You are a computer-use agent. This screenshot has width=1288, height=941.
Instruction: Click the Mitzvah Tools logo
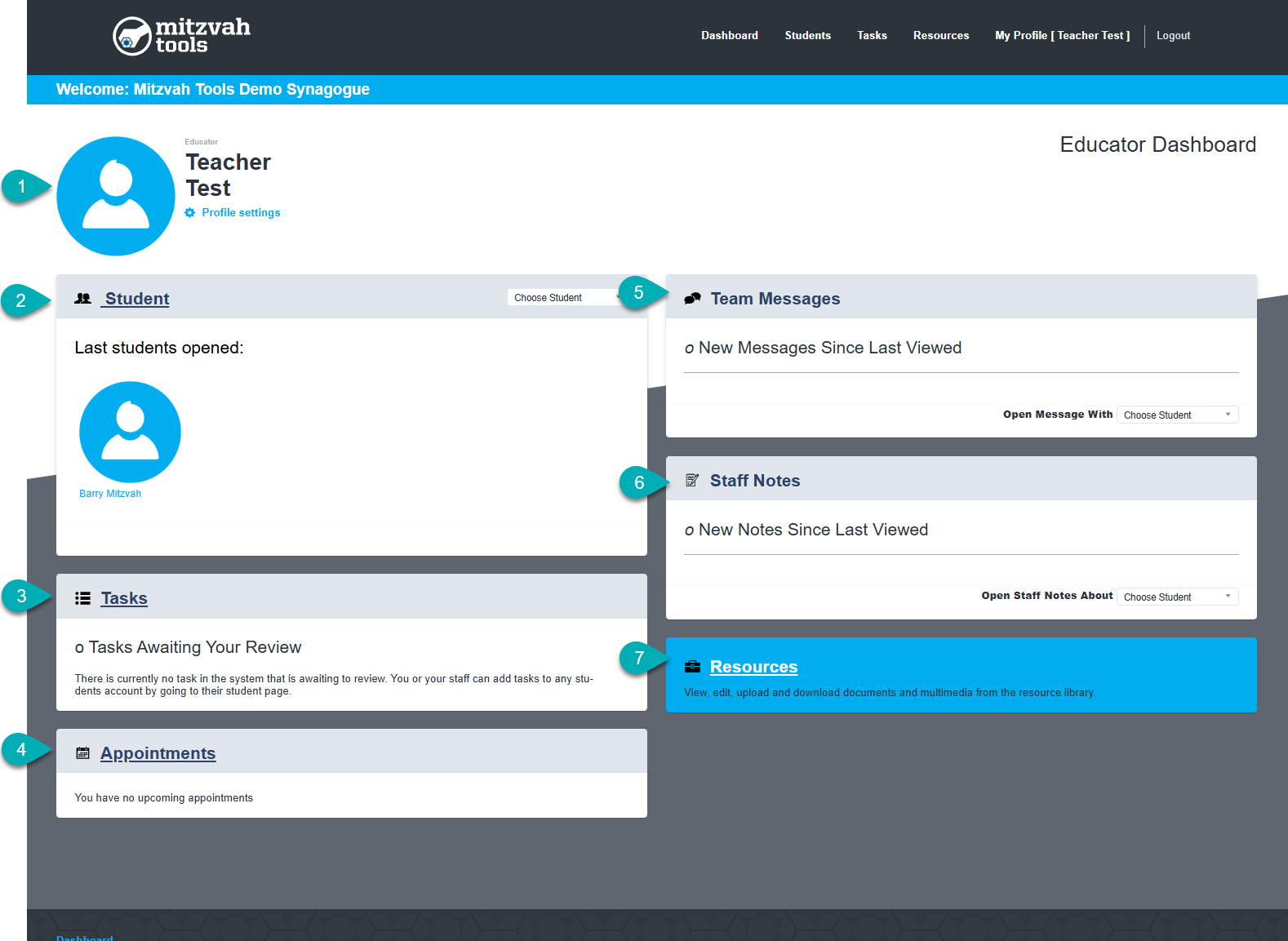click(181, 36)
